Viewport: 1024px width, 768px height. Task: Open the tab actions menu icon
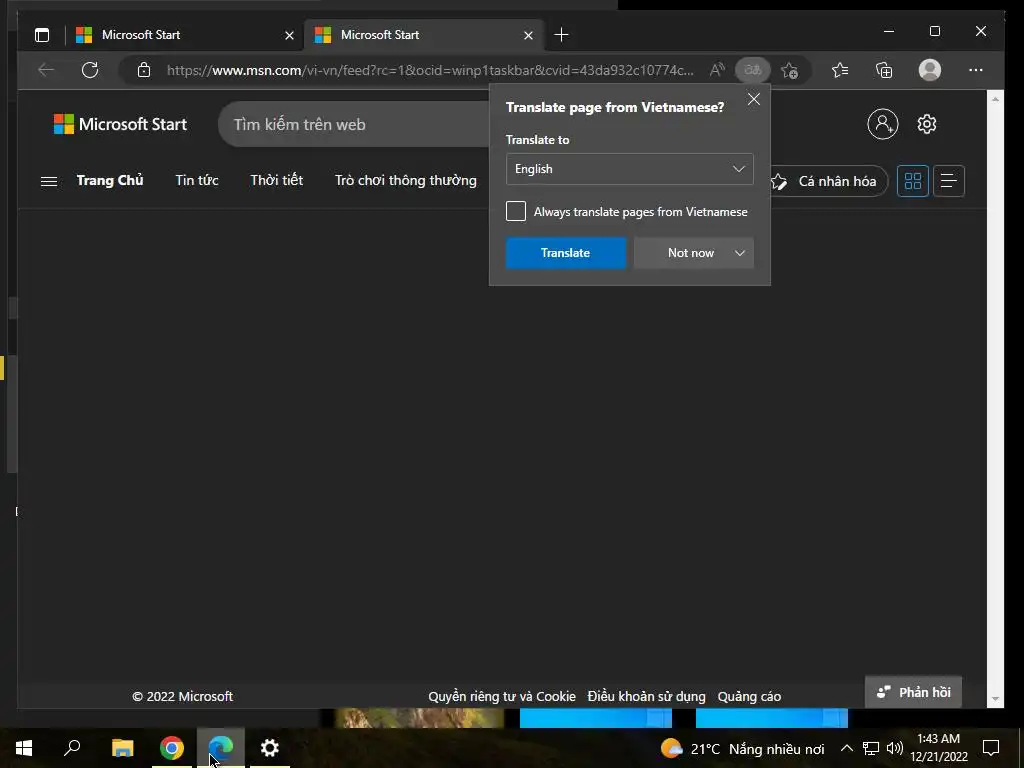[x=42, y=35]
